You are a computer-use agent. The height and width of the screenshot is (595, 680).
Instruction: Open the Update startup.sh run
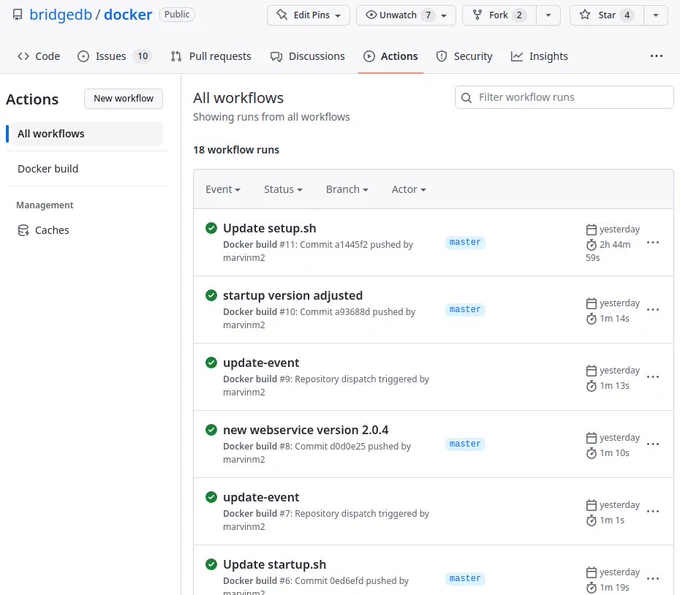point(275,564)
